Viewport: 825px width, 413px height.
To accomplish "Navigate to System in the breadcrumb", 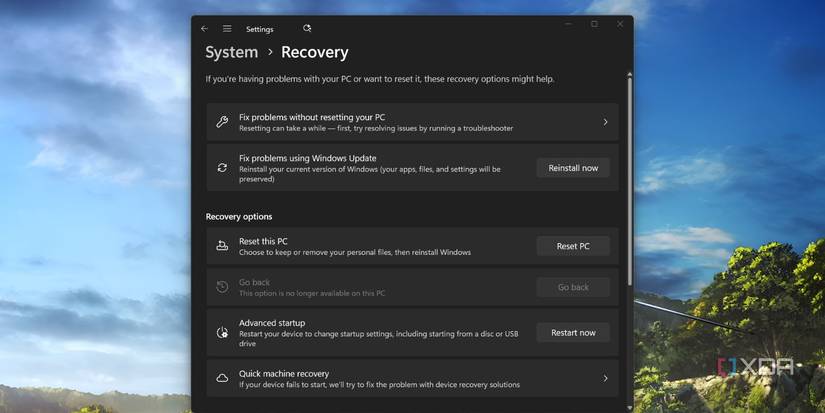I will coord(232,52).
